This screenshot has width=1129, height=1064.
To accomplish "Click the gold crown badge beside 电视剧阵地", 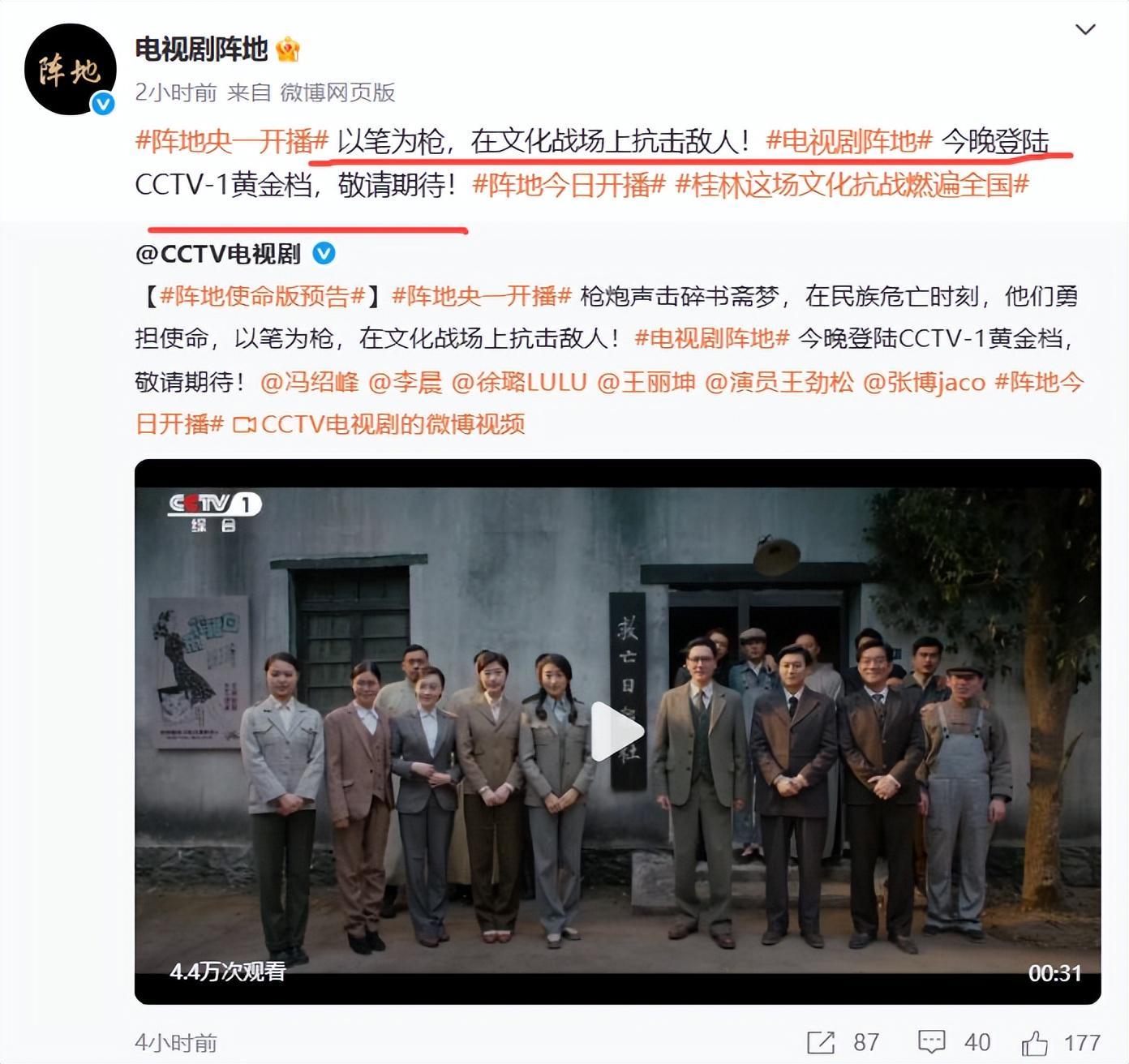I will click(288, 50).
